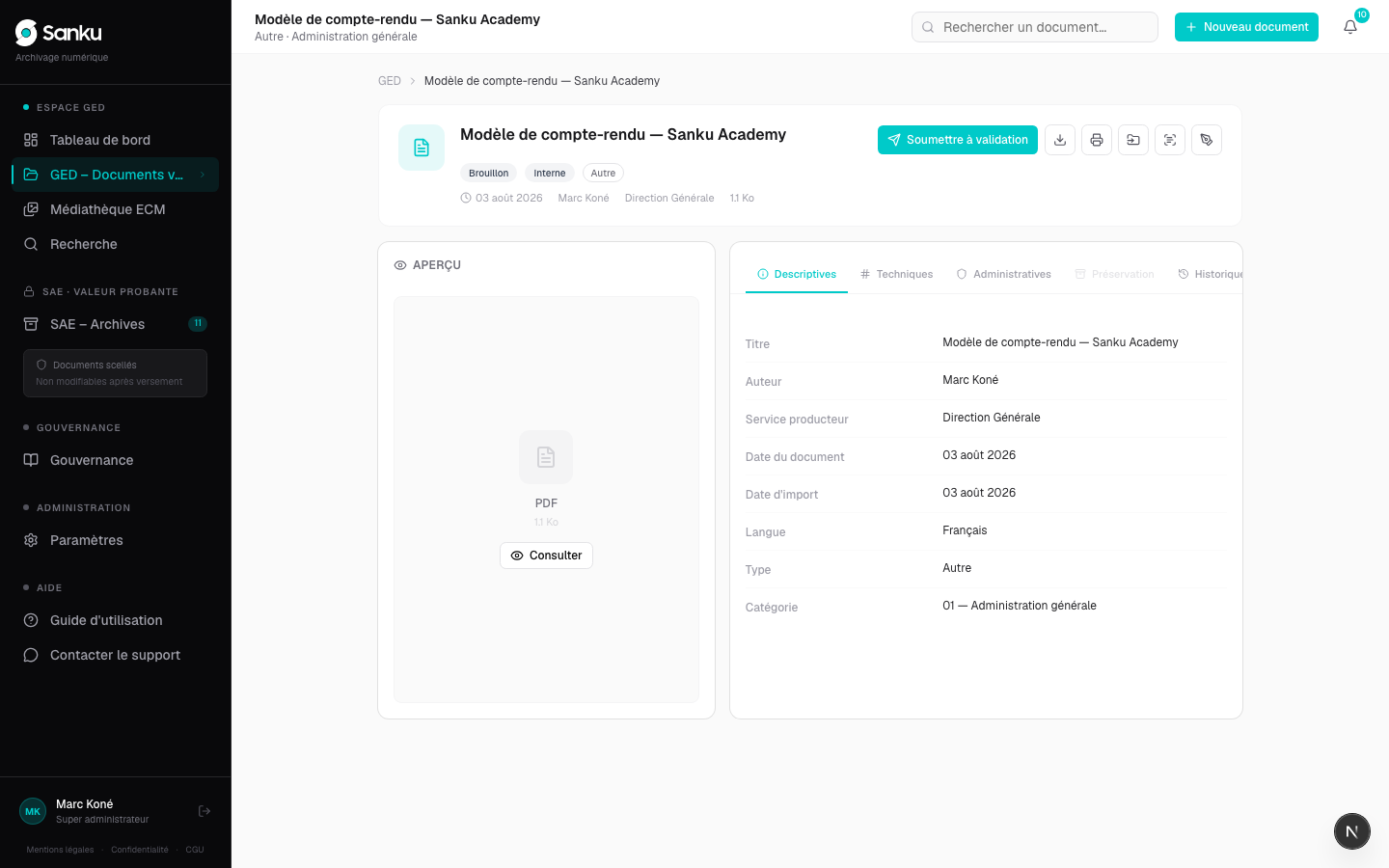Open CGU footer link

(x=195, y=850)
